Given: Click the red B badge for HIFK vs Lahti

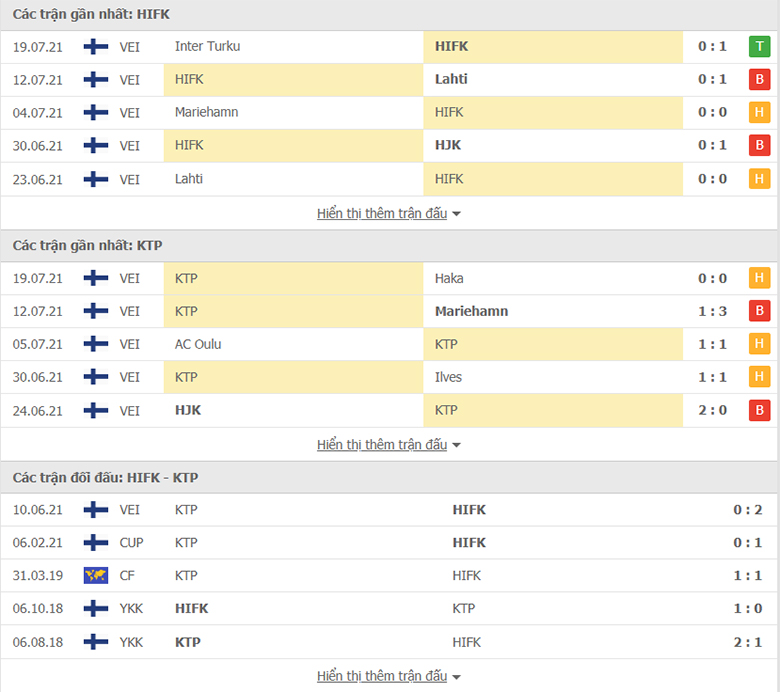Looking at the screenshot, I should [760, 80].
